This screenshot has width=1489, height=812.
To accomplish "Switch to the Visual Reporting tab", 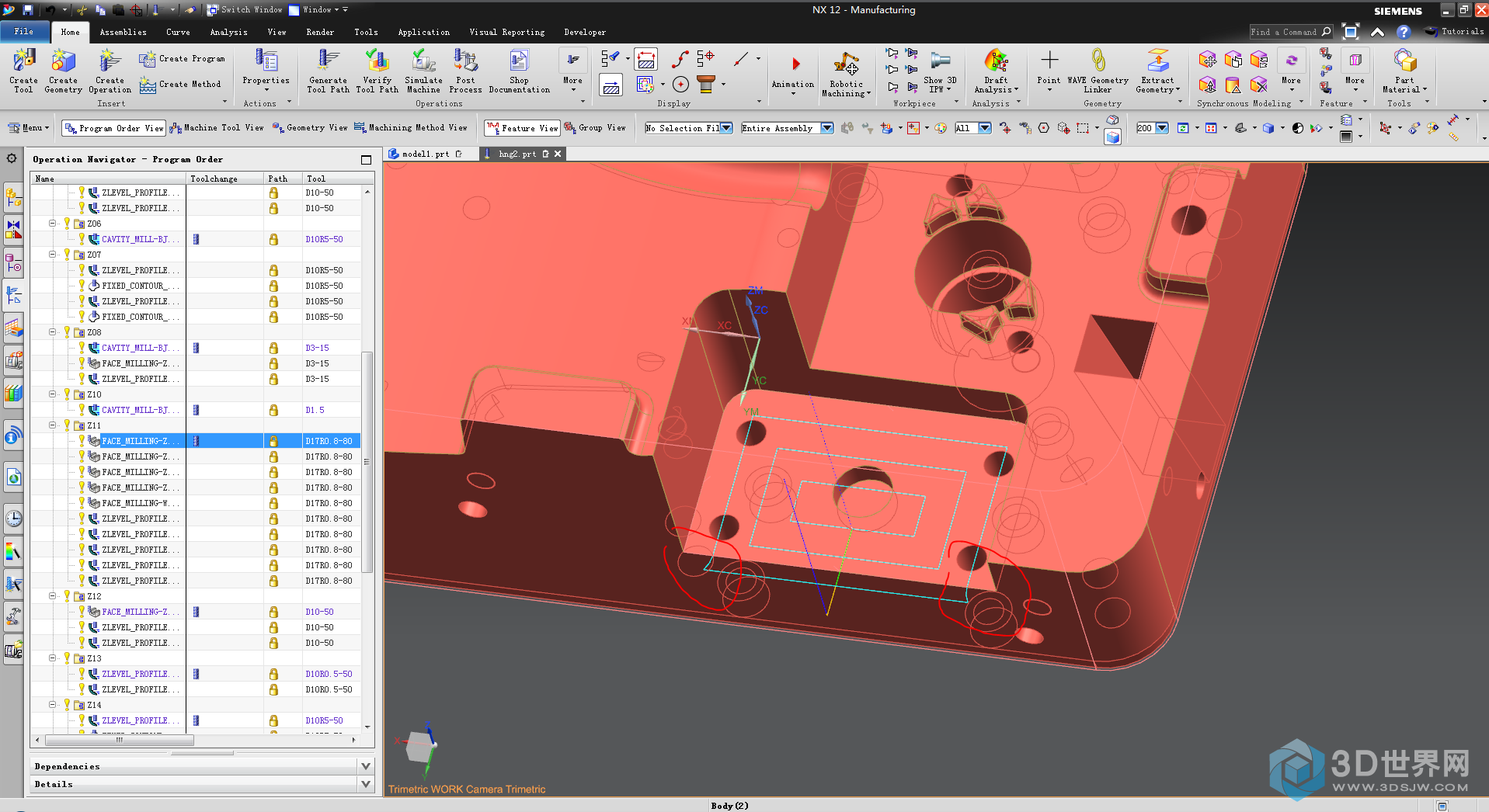I will [506, 33].
